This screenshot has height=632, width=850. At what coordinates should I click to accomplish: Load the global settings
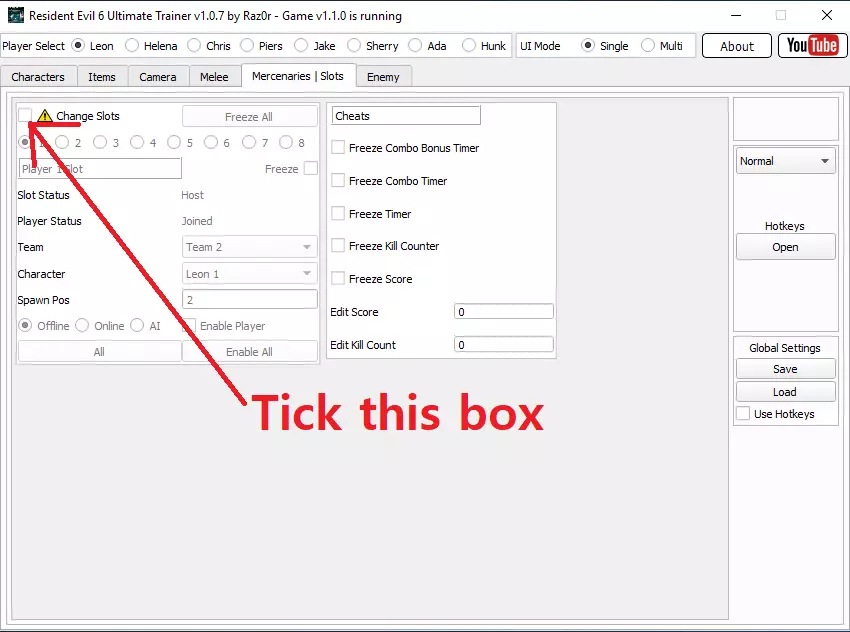785,392
